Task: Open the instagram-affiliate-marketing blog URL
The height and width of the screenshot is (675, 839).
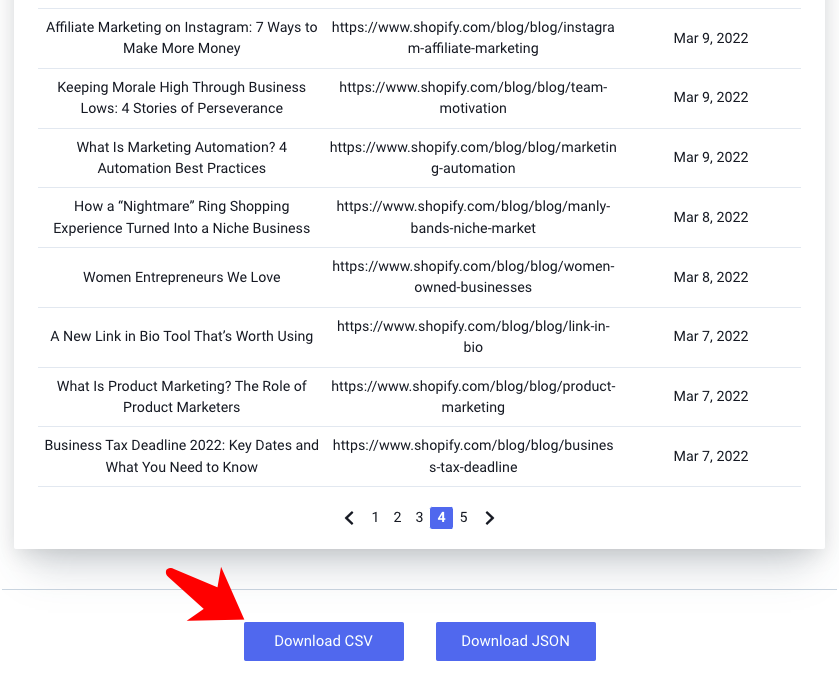Action: pyautogui.click(x=473, y=38)
